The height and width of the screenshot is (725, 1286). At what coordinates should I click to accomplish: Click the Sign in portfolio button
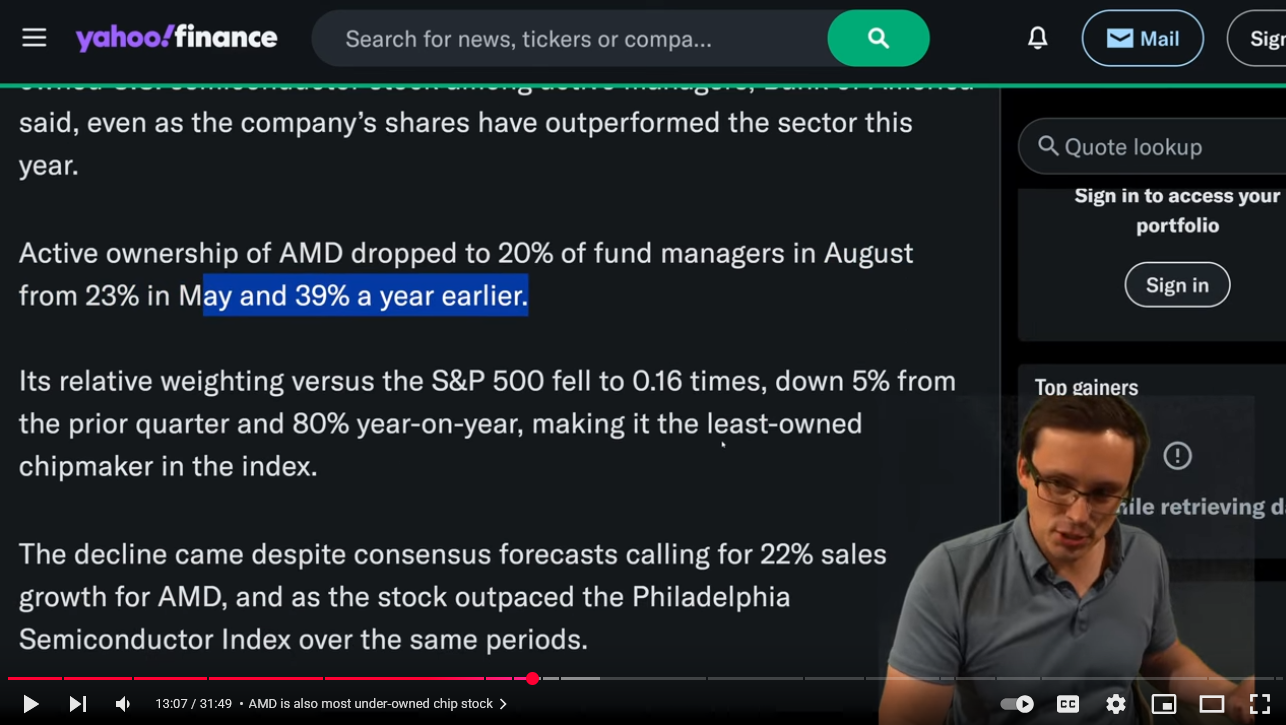click(x=1177, y=285)
